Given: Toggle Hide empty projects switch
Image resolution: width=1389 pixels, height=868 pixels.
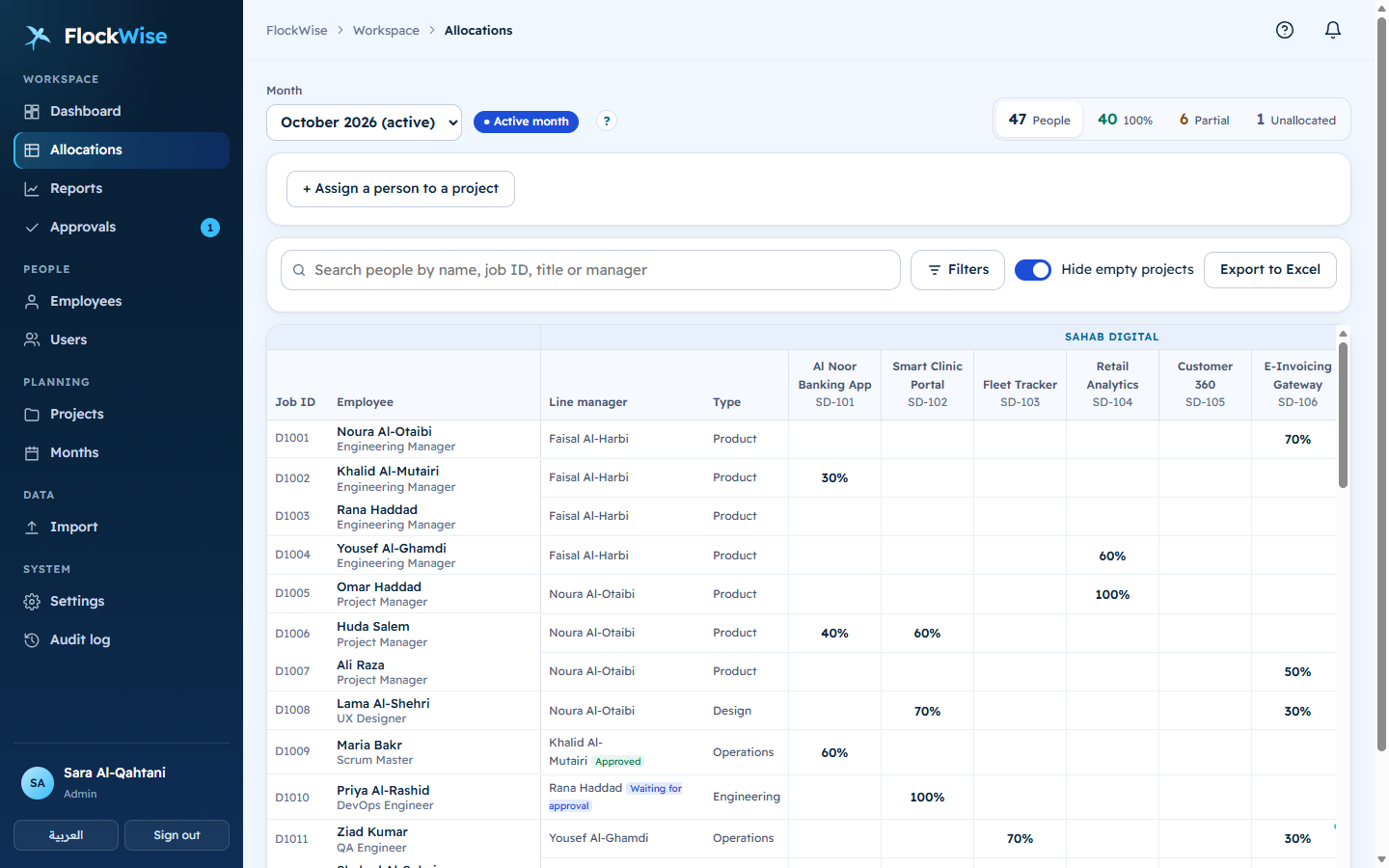Looking at the screenshot, I should 1033,270.
